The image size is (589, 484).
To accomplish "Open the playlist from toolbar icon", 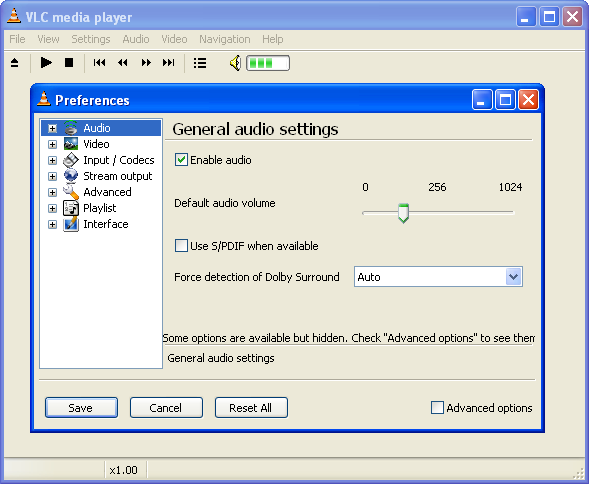I will (200, 63).
